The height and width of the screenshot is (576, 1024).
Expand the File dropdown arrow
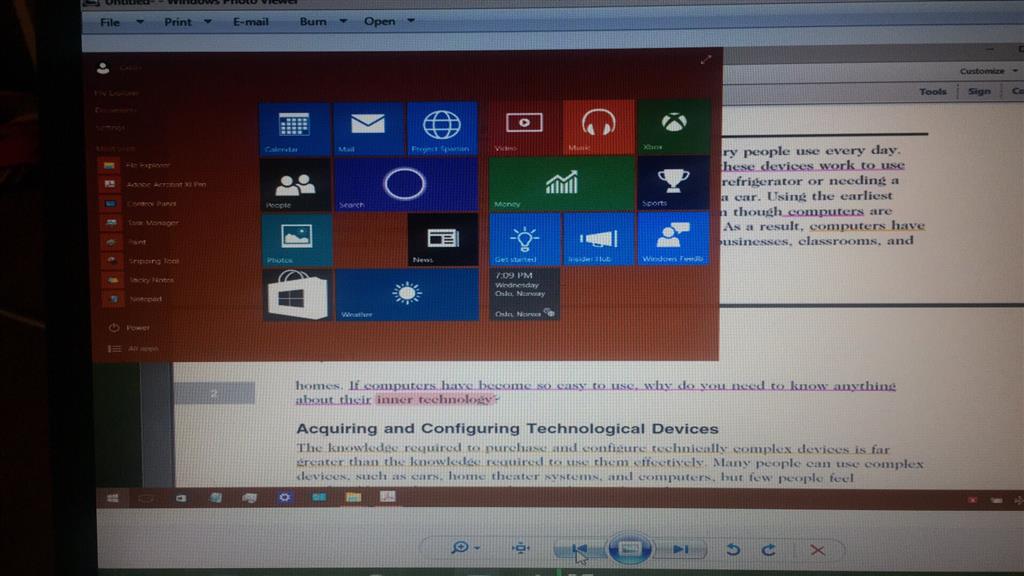140,22
